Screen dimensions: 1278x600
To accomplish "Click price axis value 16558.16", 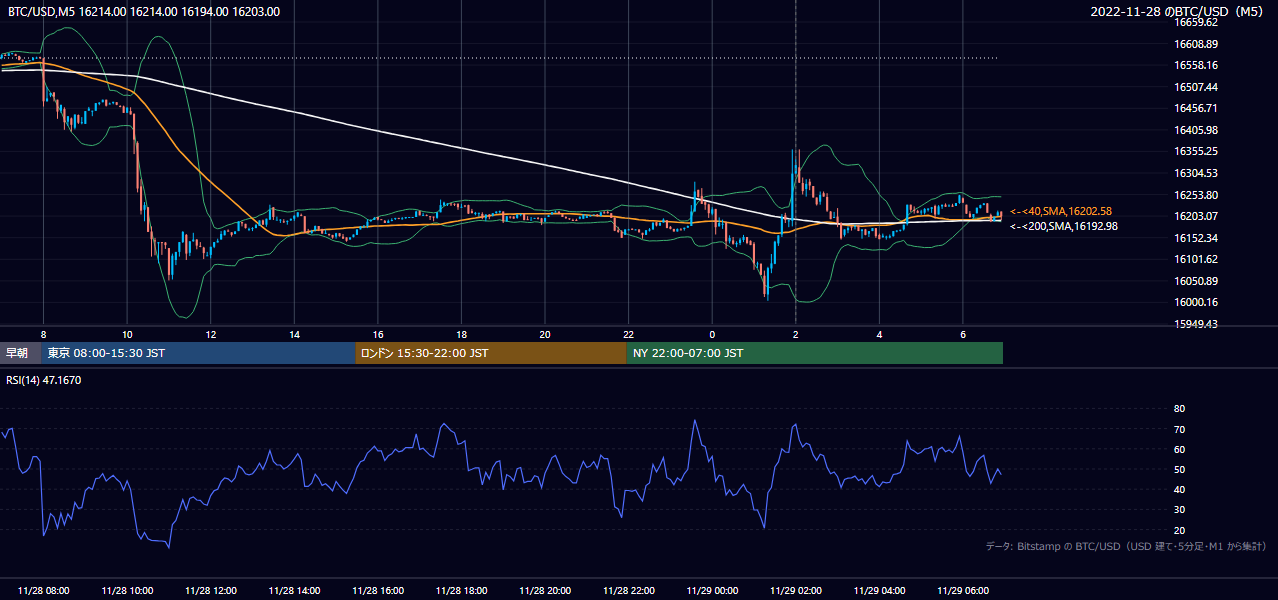I will pyautogui.click(x=1198, y=65).
